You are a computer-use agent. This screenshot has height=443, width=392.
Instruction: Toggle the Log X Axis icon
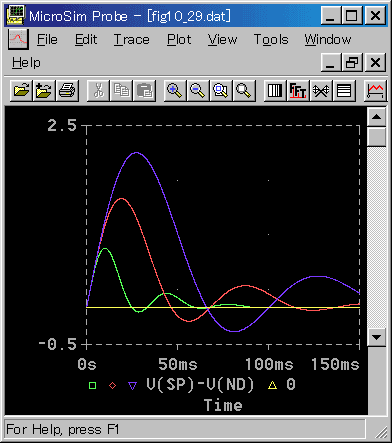[275, 91]
